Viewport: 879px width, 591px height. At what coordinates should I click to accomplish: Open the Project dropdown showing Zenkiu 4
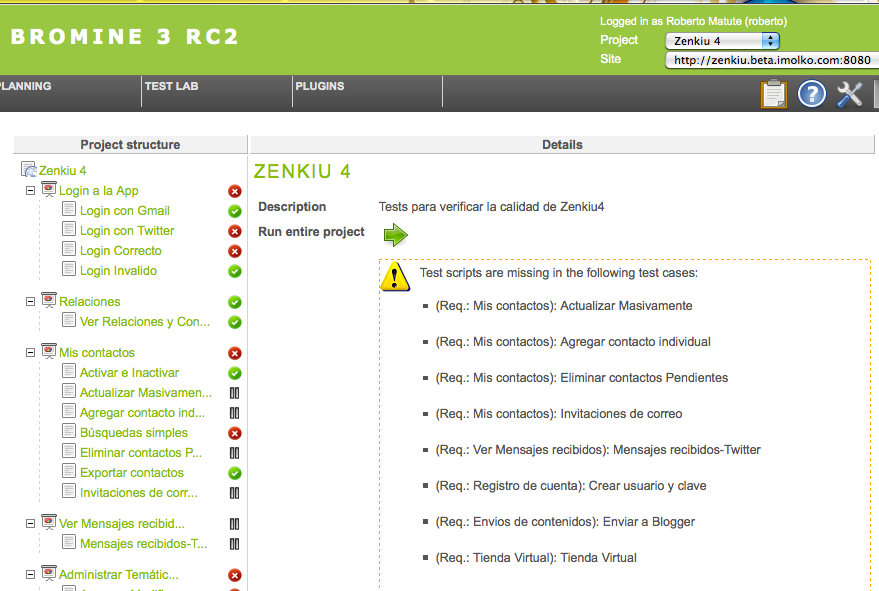coord(722,41)
